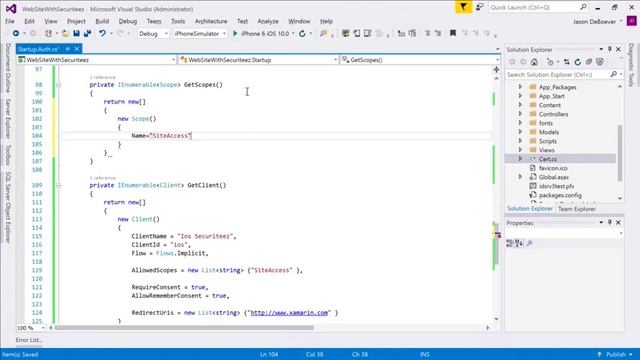Click the Navigate Backward toolbar icon
Screen dimensions: 640x360
tap(16, 33)
